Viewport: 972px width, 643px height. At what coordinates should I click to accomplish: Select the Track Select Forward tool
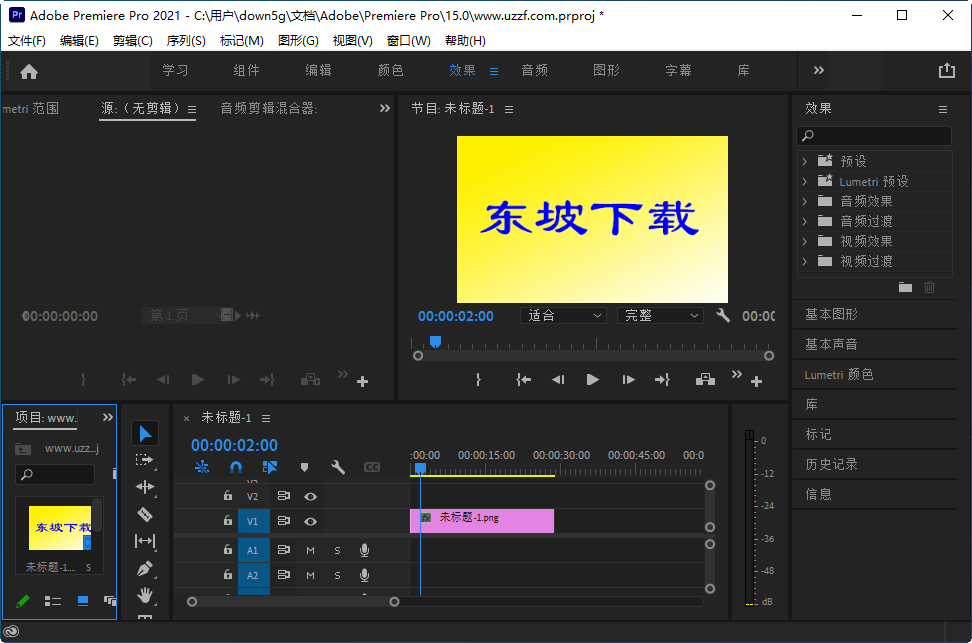145,461
